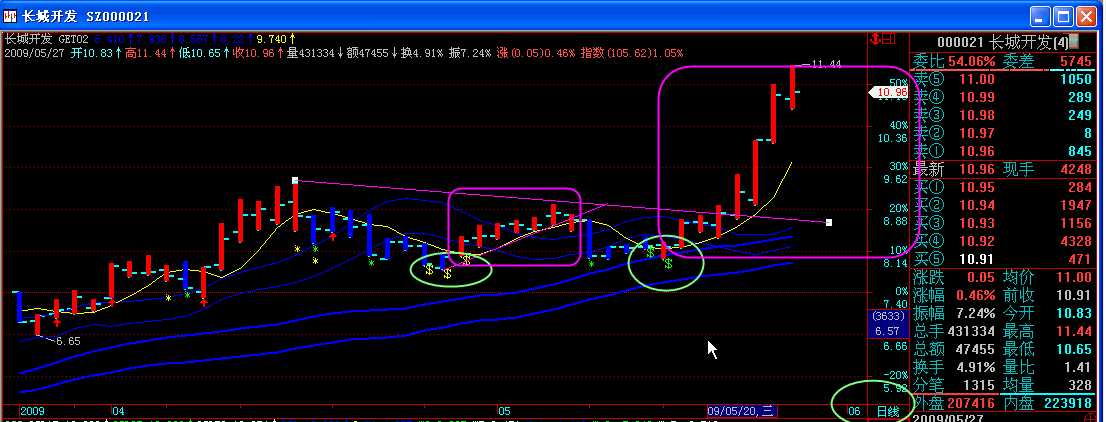
Task: Click the 50% level label on price axis
Action: [897, 82]
